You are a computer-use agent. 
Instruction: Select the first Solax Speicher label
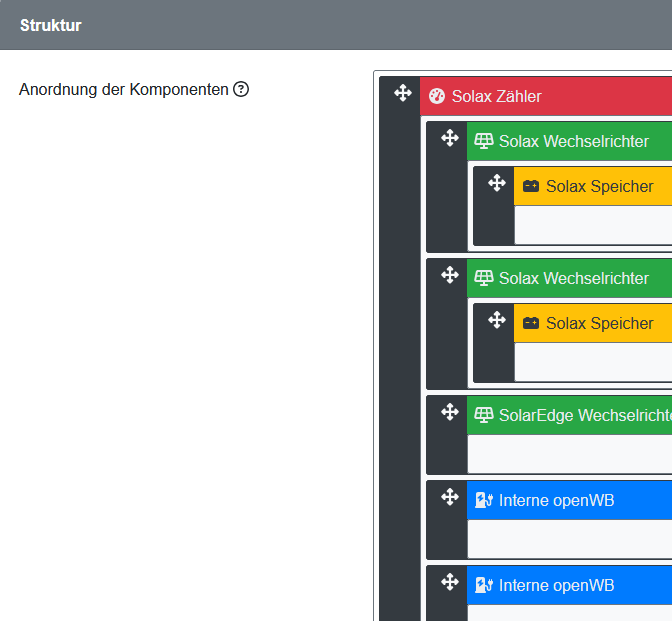600,186
